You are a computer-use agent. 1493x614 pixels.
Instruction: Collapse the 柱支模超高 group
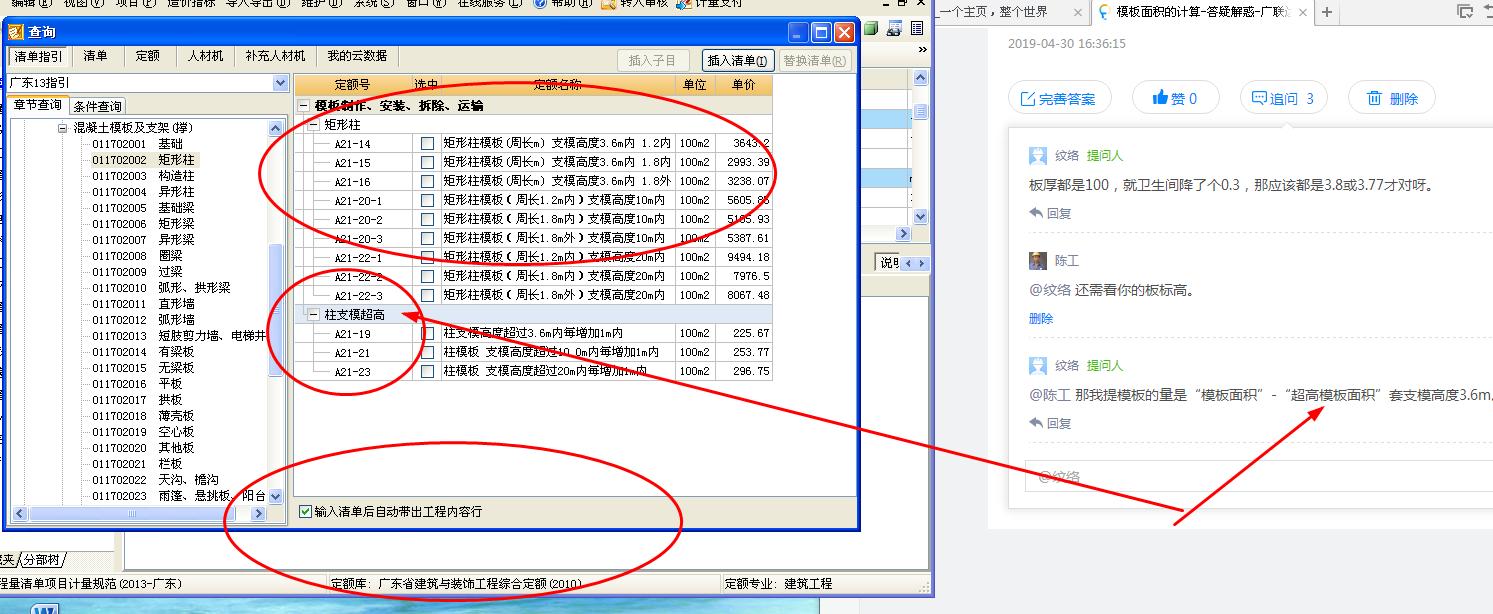point(313,315)
